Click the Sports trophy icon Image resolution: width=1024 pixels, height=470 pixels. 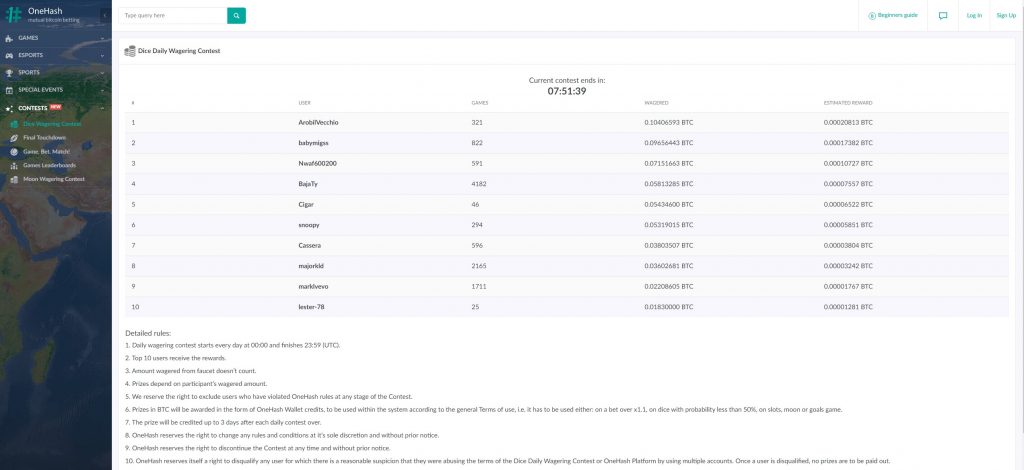point(9,72)
